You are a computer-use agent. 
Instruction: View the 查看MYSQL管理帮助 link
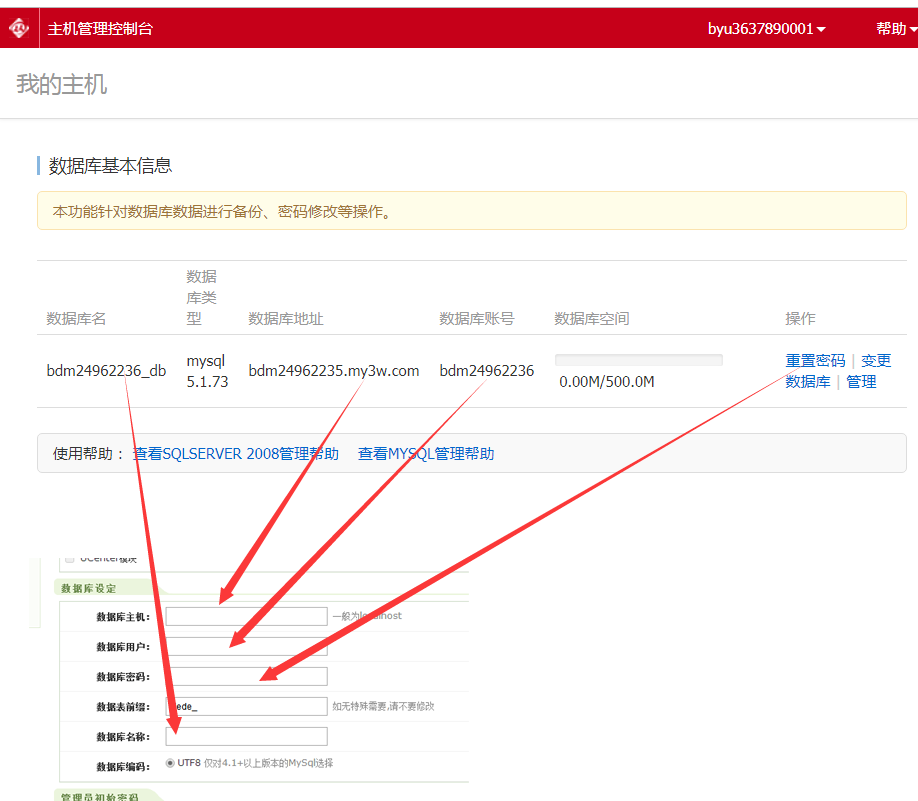pos(426,454)
